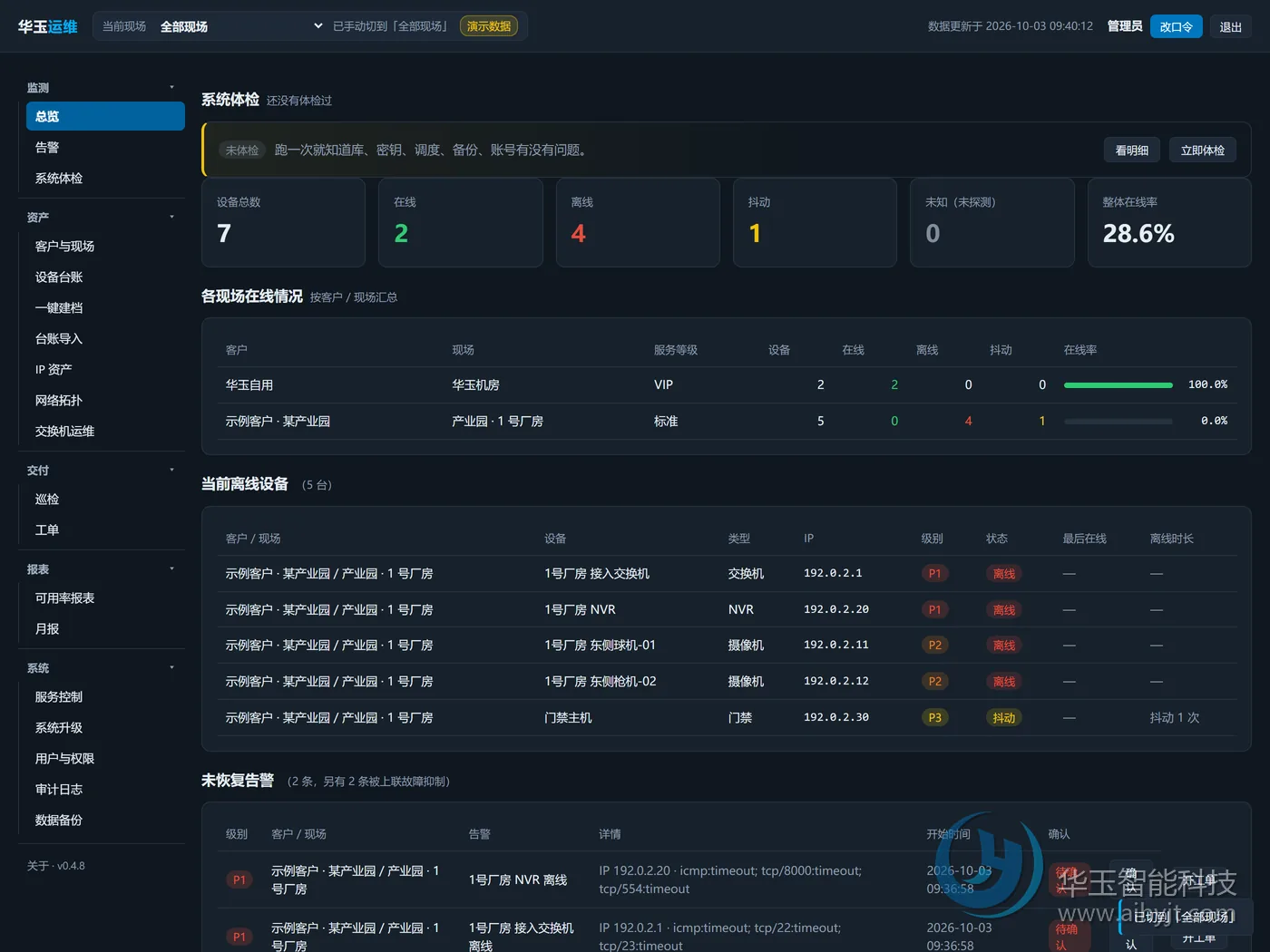This screenshot has height=952, width=1270.
Task: Click the 演示数据 badge in header
Action: pos(489,26)
